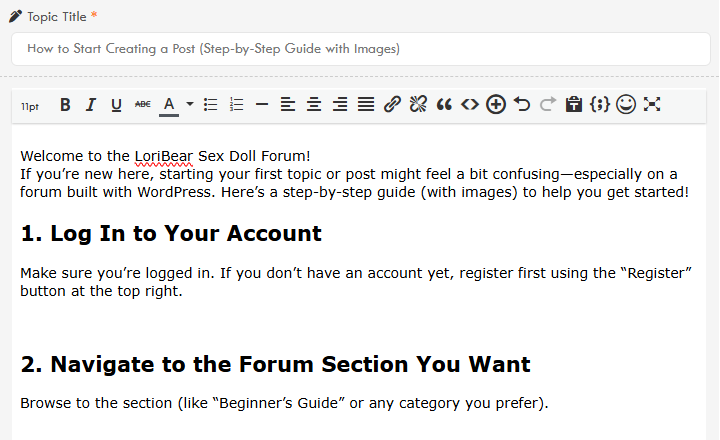Format selection as blockquote
The height and width of the screenshot is (440, 720).
click(444, 104)
